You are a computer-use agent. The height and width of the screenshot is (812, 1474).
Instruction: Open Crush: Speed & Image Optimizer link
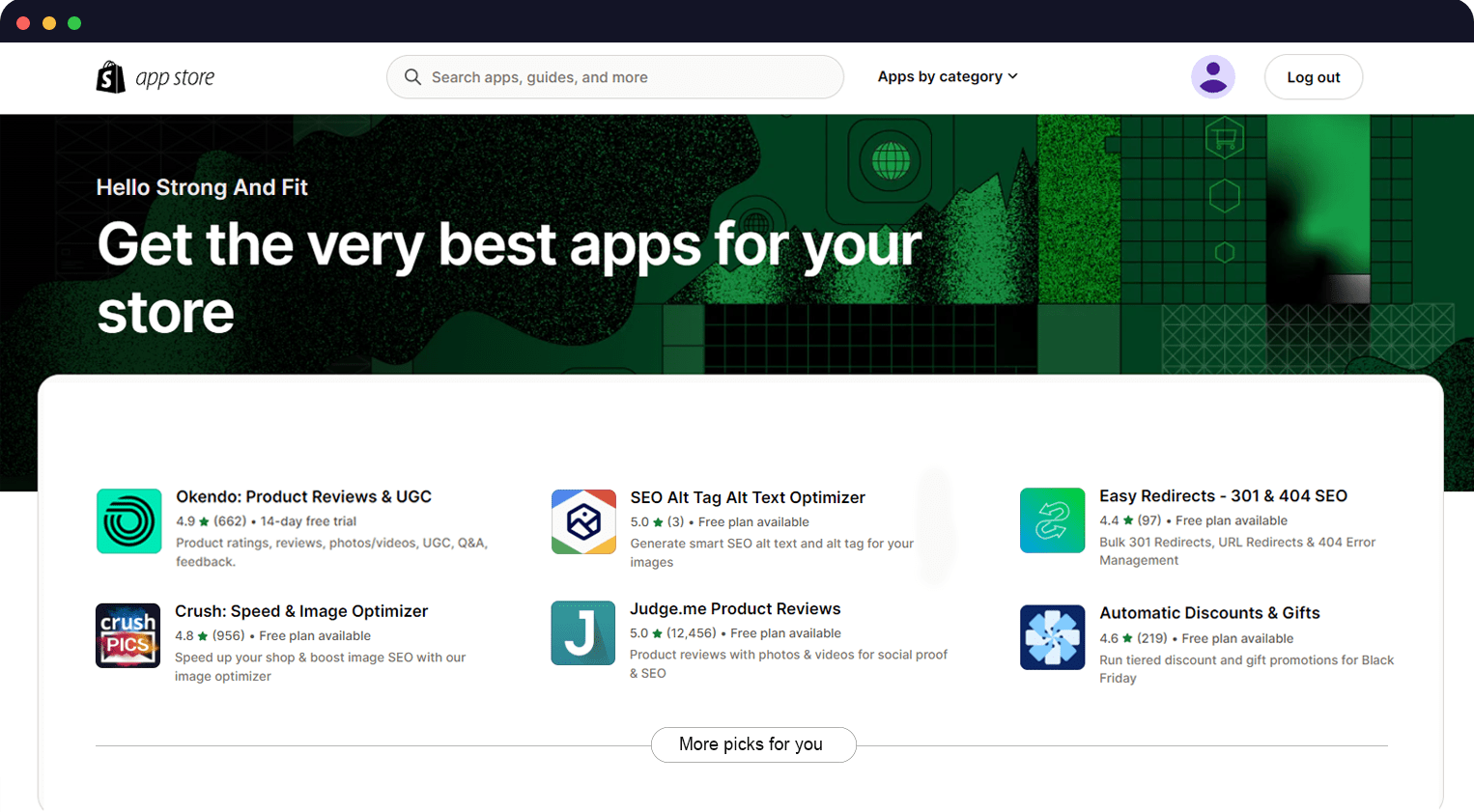[301, 611]
